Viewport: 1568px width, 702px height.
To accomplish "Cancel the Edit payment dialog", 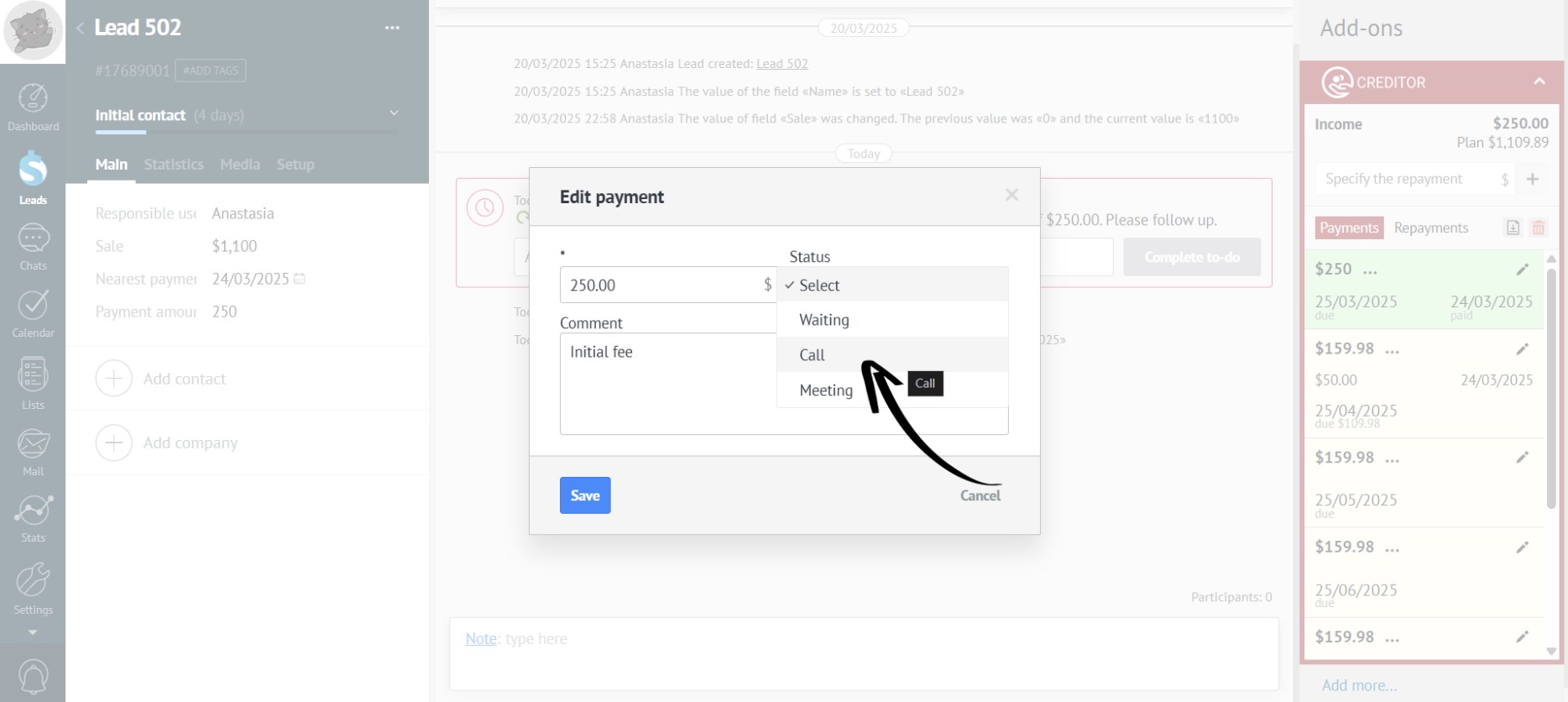I will click(980, 495).
